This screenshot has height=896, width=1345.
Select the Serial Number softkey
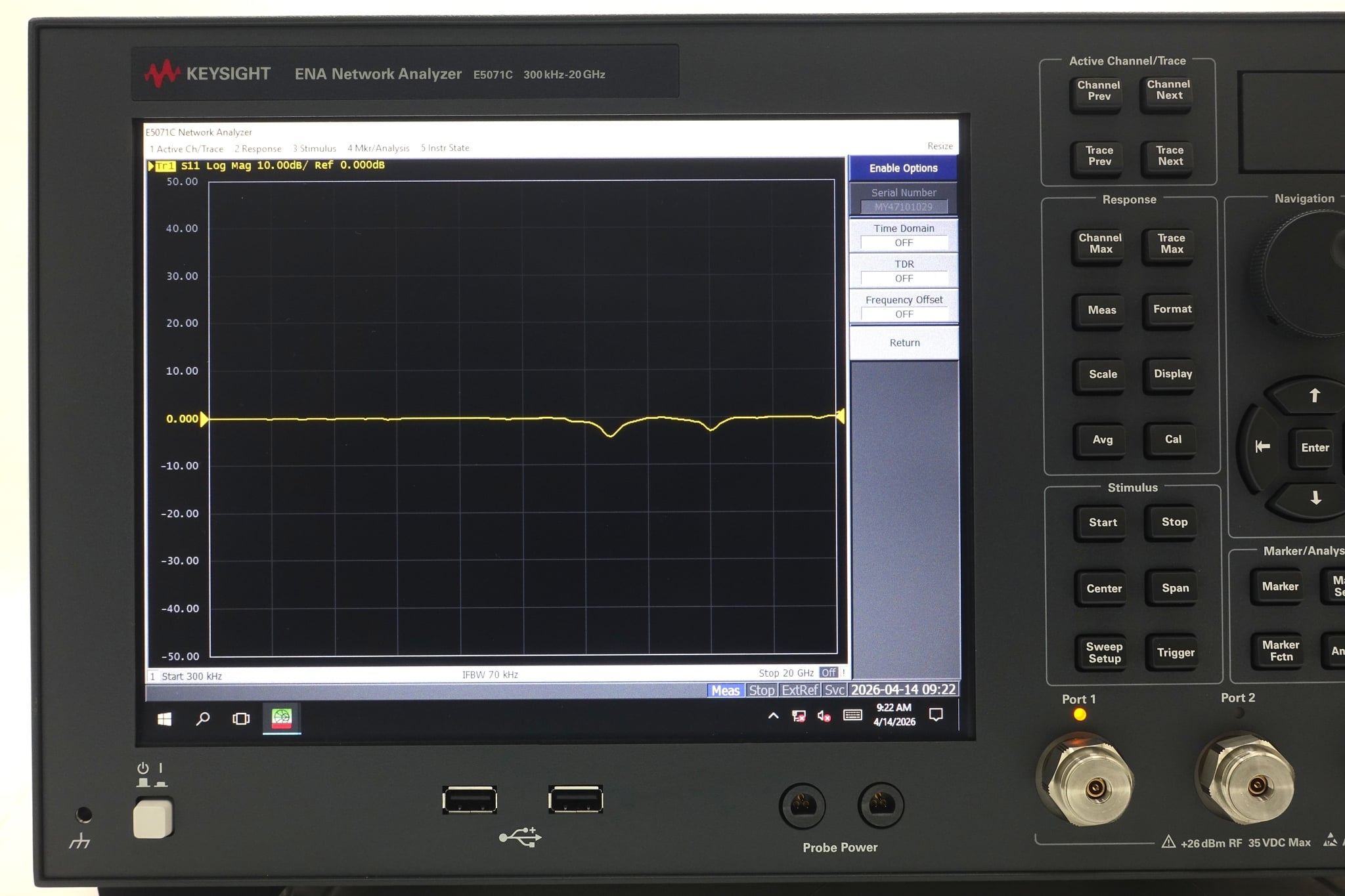click(904, 200)
